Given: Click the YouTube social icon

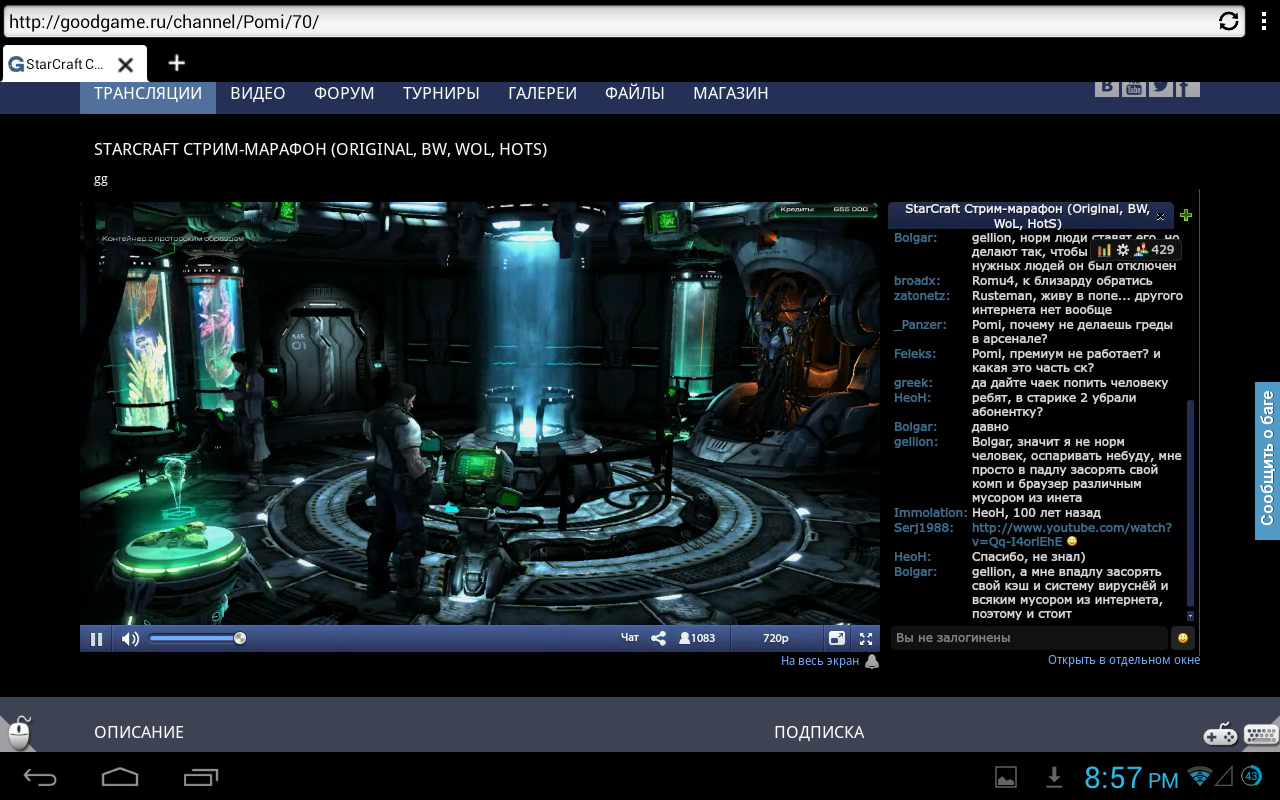Looking at the screenshot, I should click(1133, 88).
